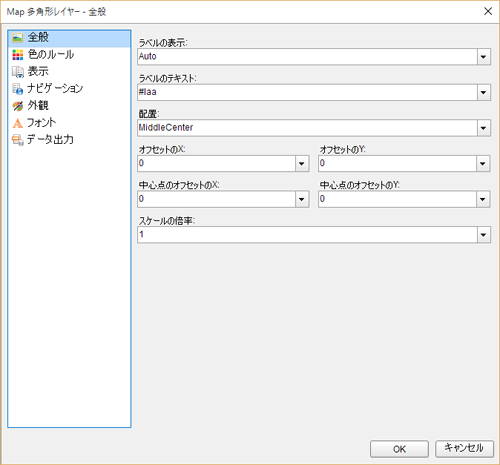Image resolution: width=500 pixels, height=465 pixels.
Task: Expand the ラベルのテキスト dropdown arrow
Action: pyautogui.click(x=483, y=92)
